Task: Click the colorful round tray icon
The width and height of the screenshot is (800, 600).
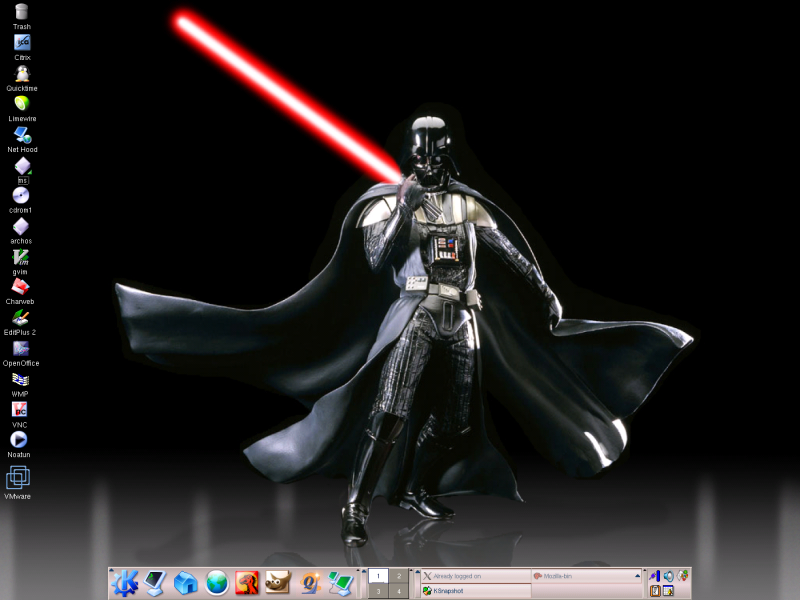Action: (682, 576)
